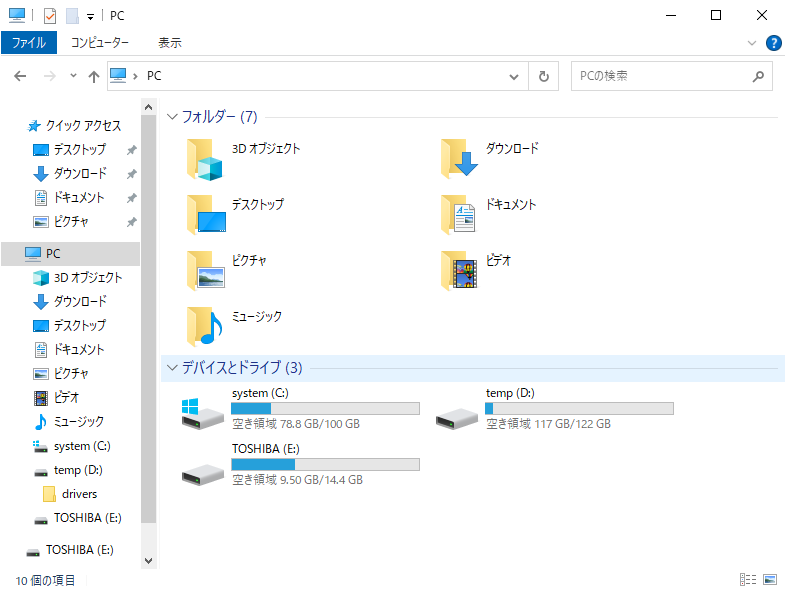Select the TOSHIBA (E:) drive icon in main pane

pyautogui.click(x=203, y=474)
